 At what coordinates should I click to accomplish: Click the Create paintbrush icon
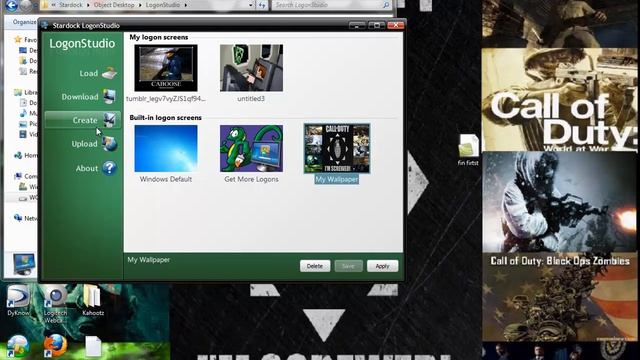point(109,120)
